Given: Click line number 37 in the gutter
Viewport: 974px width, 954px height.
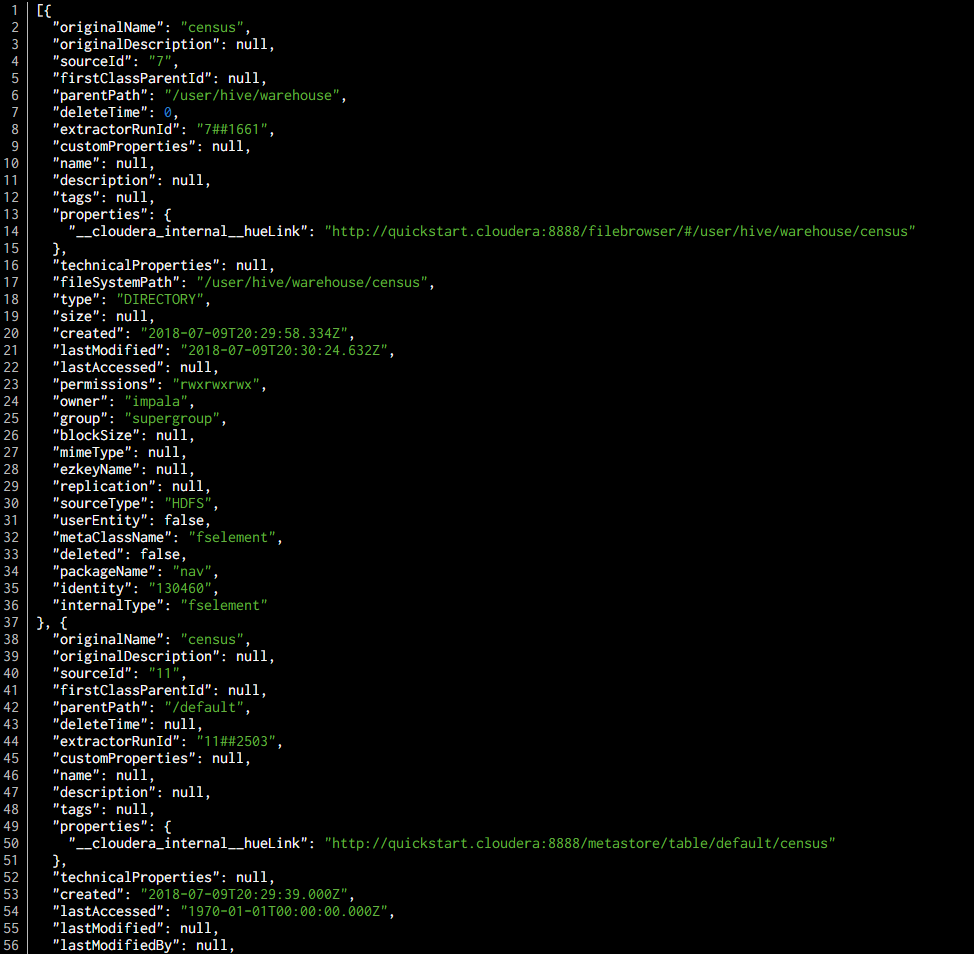Looking at the screenshot, I should point(11,622).
